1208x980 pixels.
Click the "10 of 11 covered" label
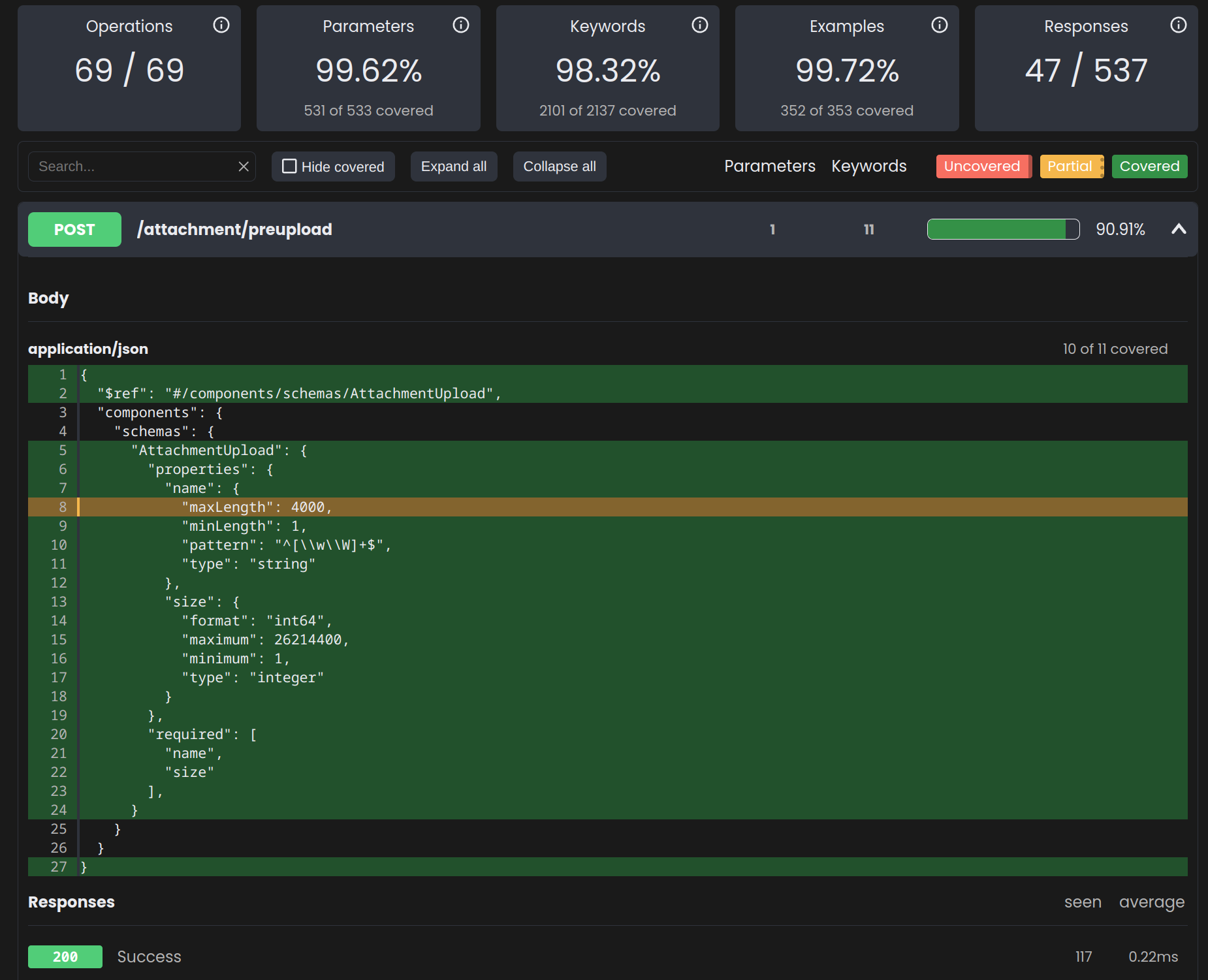point(1115,349)
